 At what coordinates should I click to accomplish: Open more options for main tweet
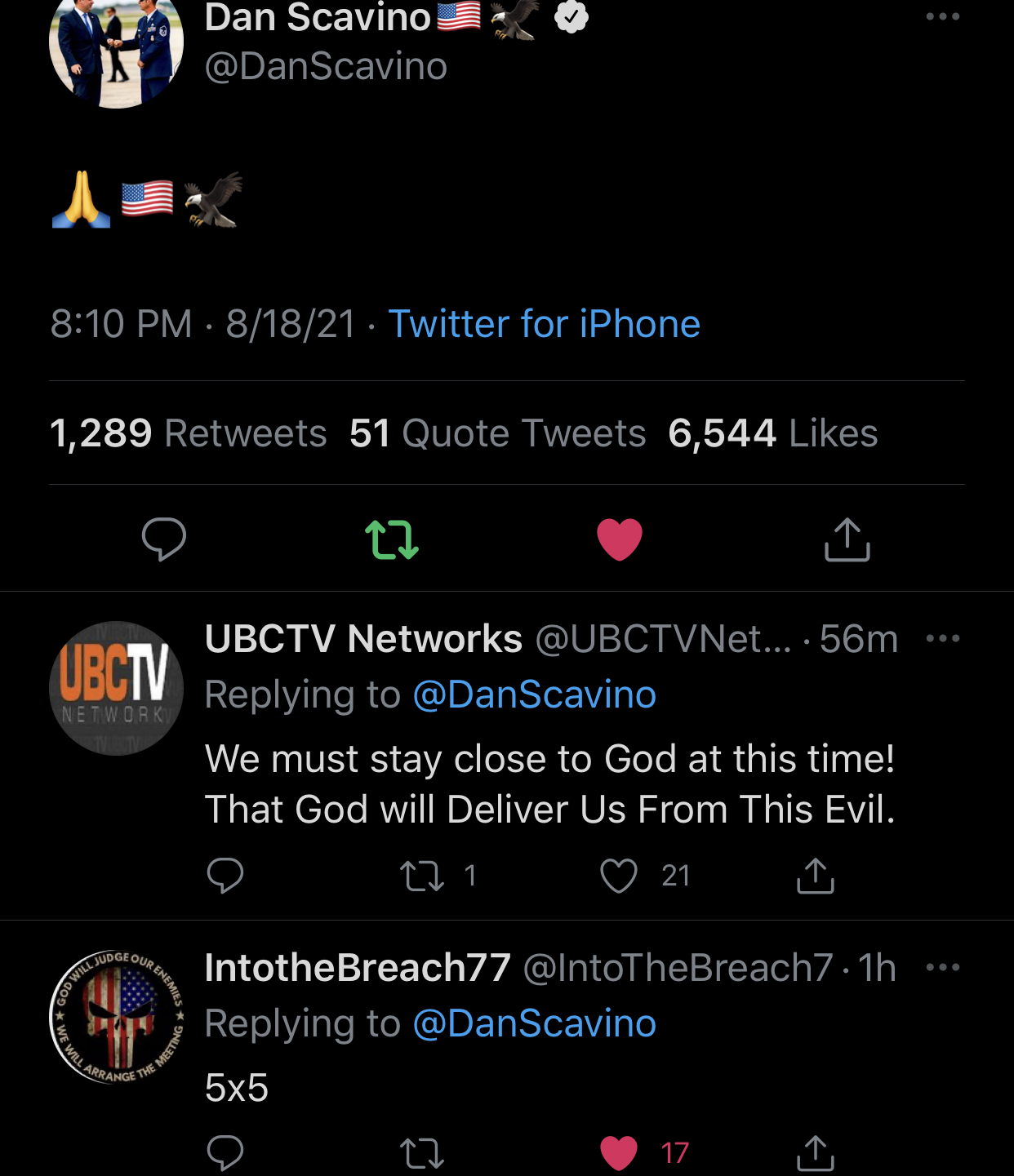pyautogui.click(x=942, y=16)
